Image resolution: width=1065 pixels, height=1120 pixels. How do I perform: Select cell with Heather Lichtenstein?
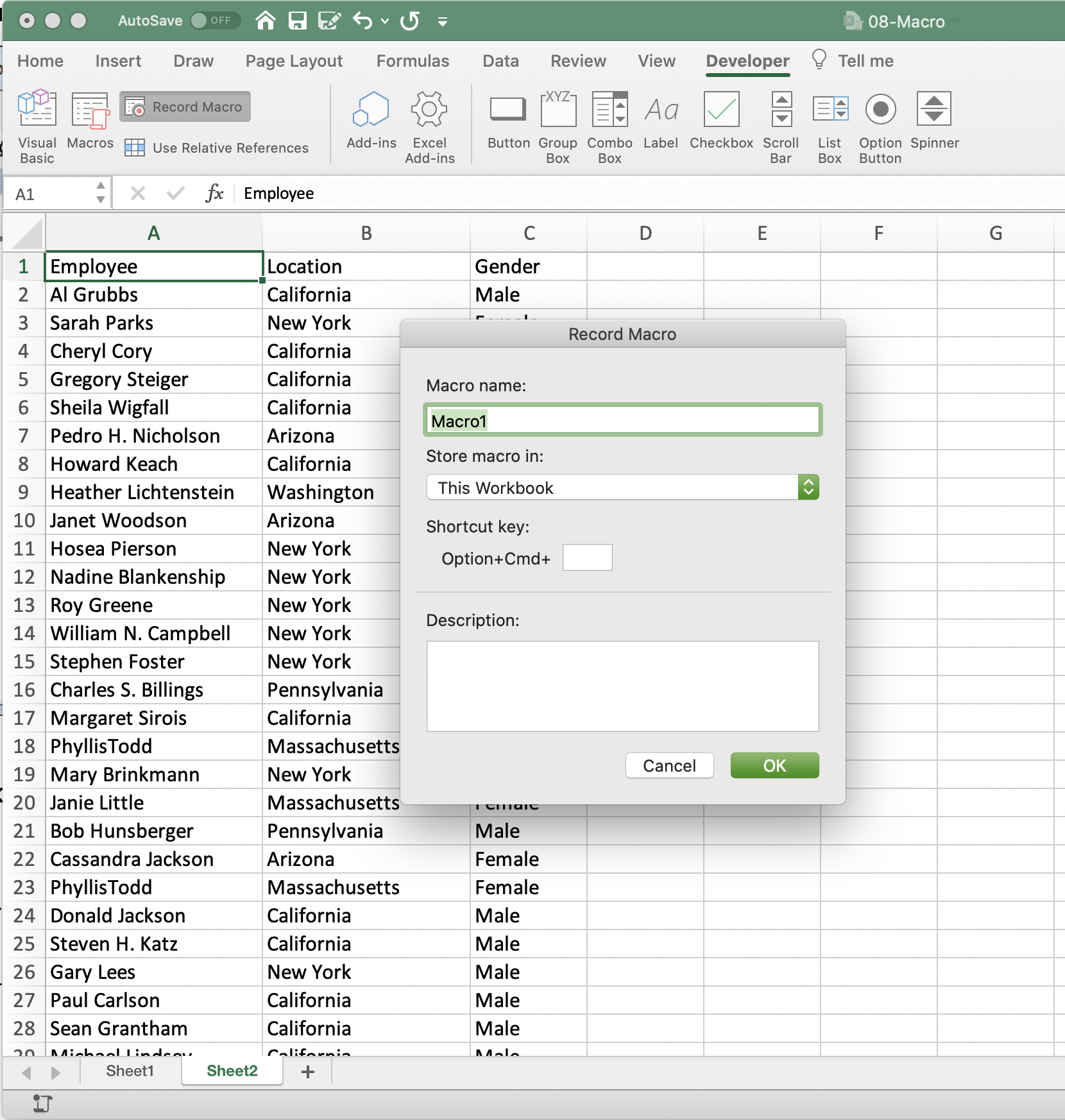tap(154, 492)
